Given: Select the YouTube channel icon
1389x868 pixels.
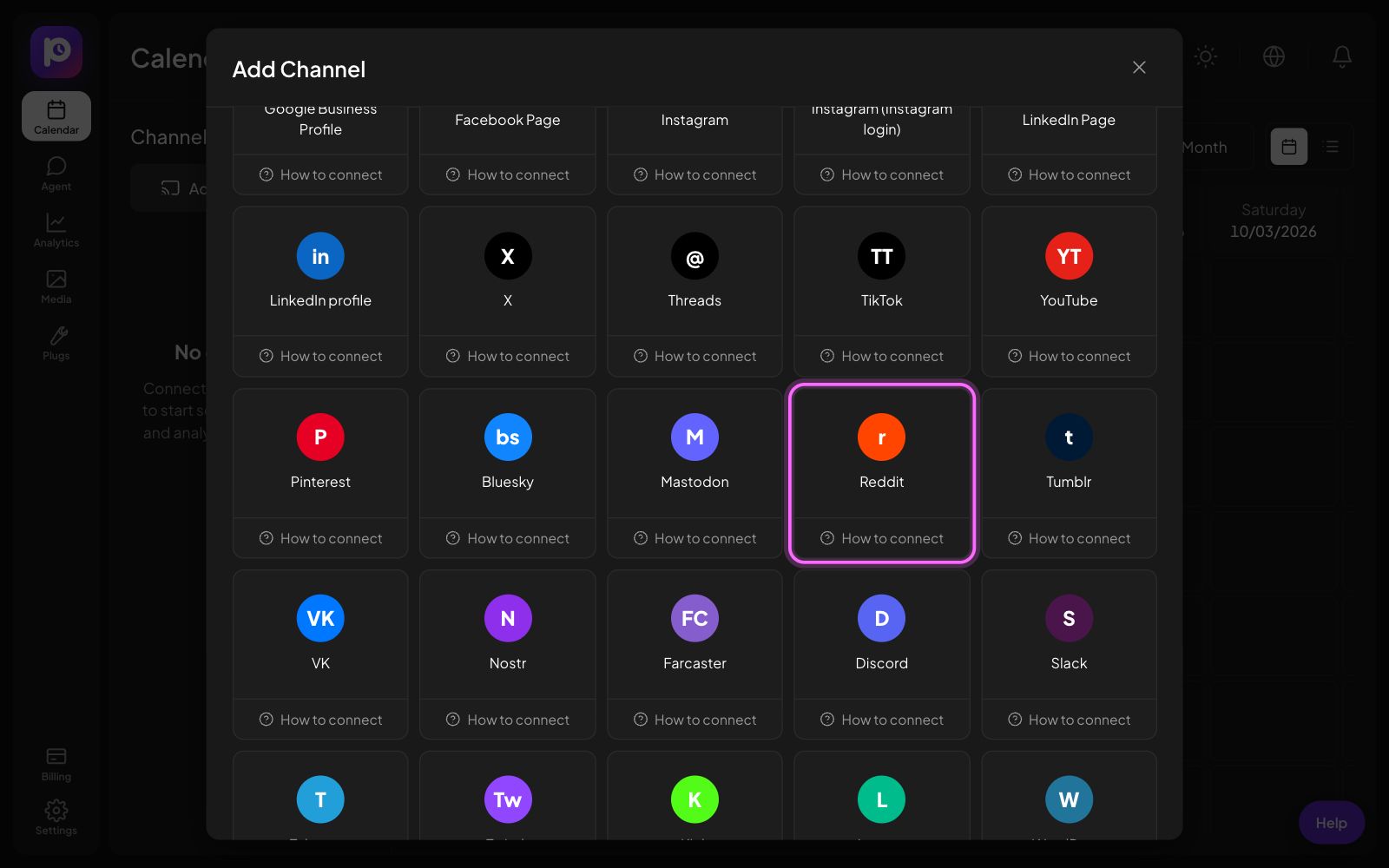Looking at the screenshot, I should pos(1069,256).
